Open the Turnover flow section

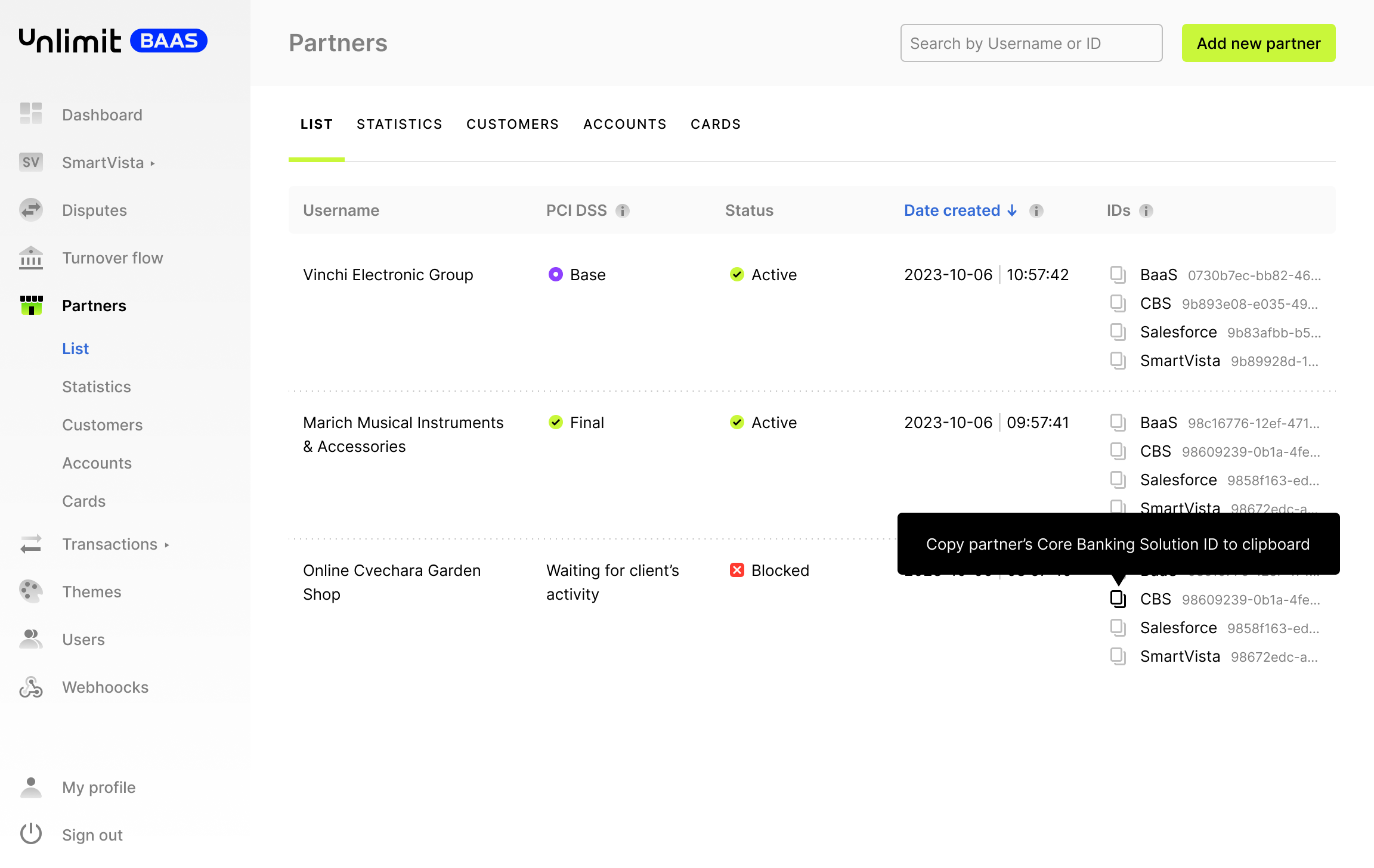coord(113,258)
